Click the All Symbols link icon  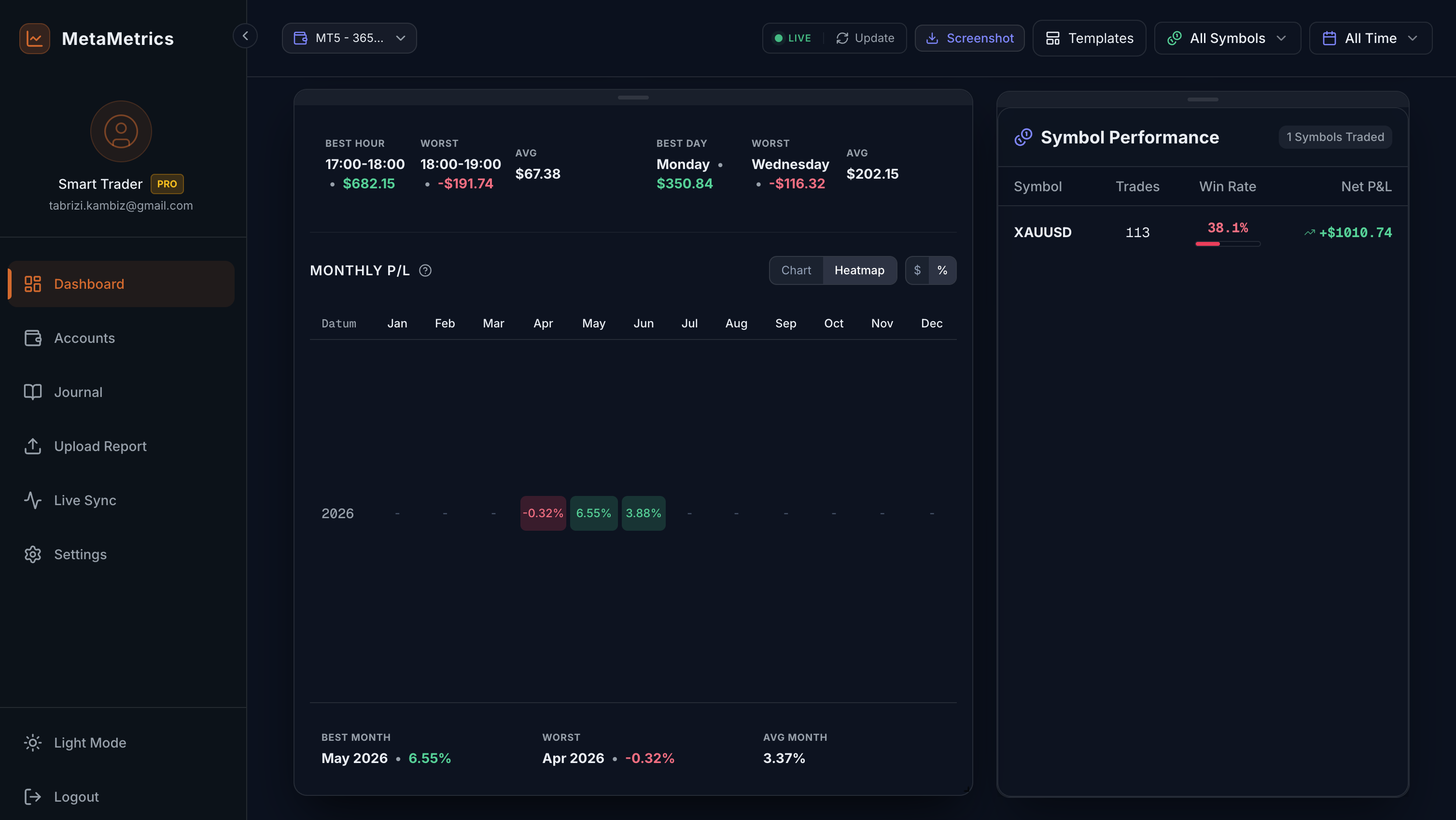1175,38
